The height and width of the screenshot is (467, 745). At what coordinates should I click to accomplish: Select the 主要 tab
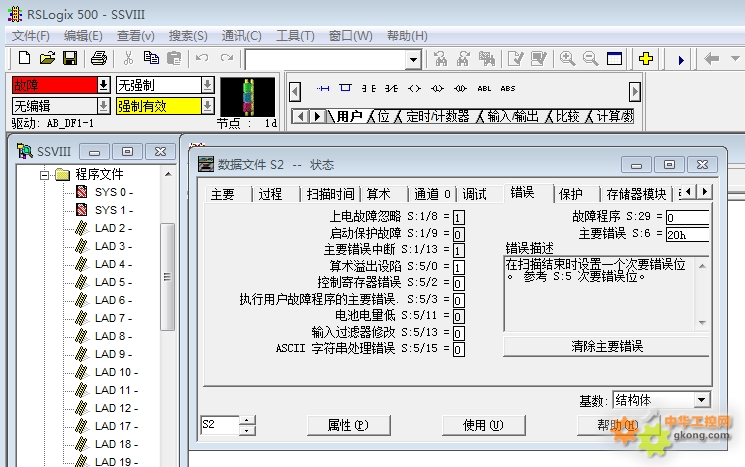point(223,194)
